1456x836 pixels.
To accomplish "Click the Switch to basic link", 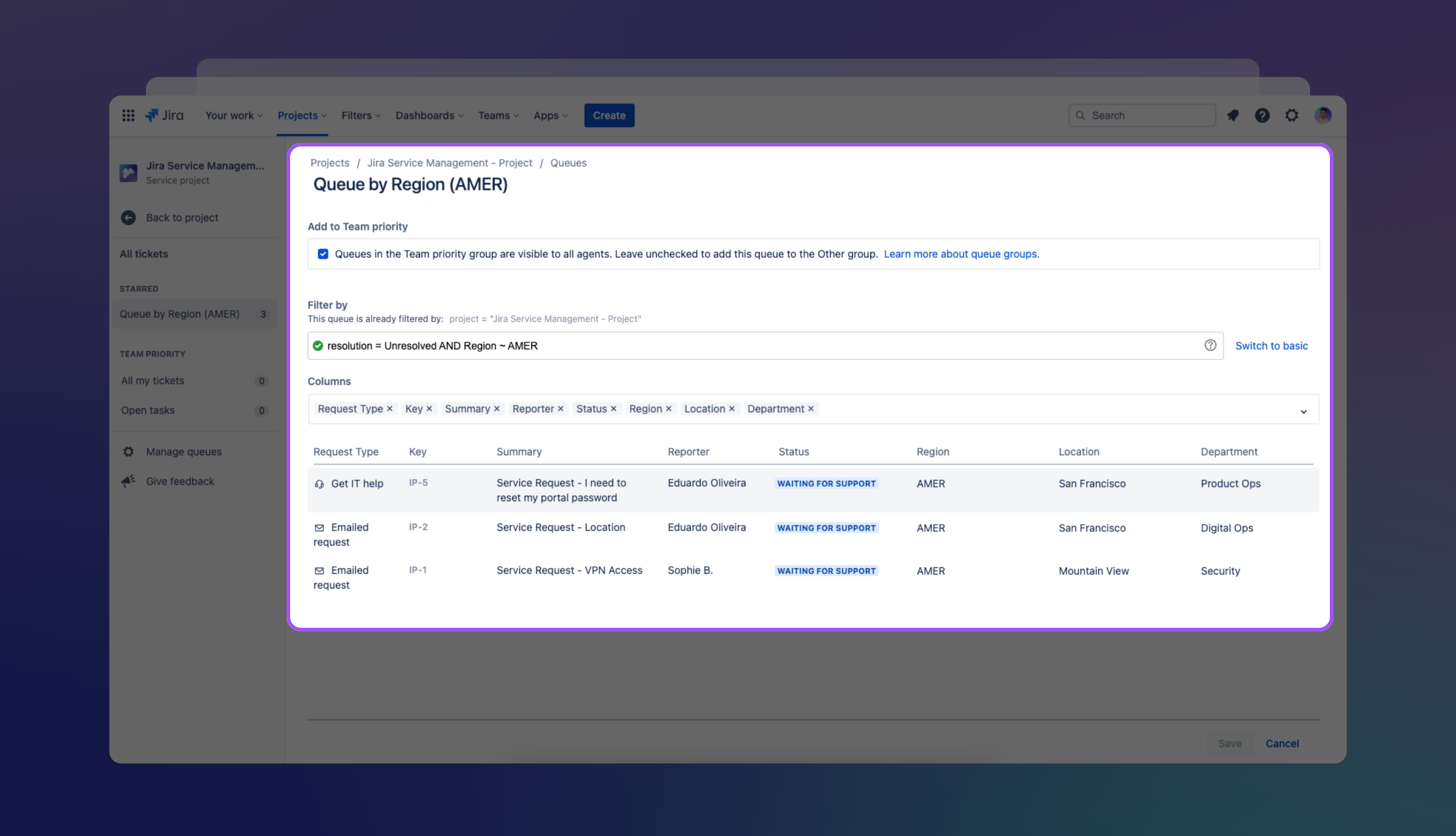I will (x=1271, y=346).
